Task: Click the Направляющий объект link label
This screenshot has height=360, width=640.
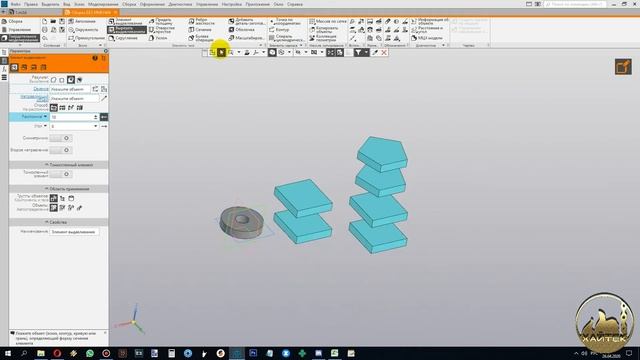Action: click(x=34, y=98)
